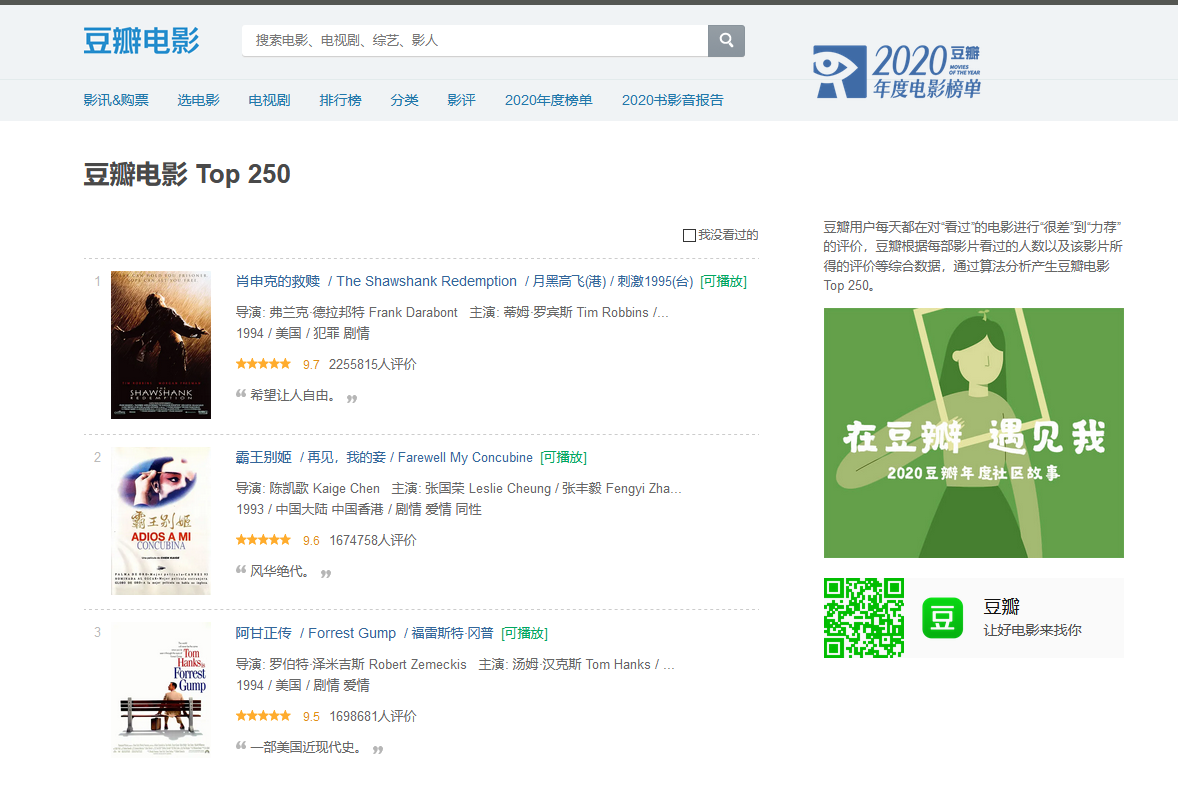Screen dimensions: 1178x785
Task: Click the 2255815人评价 rating count
Action: point(373,364)
